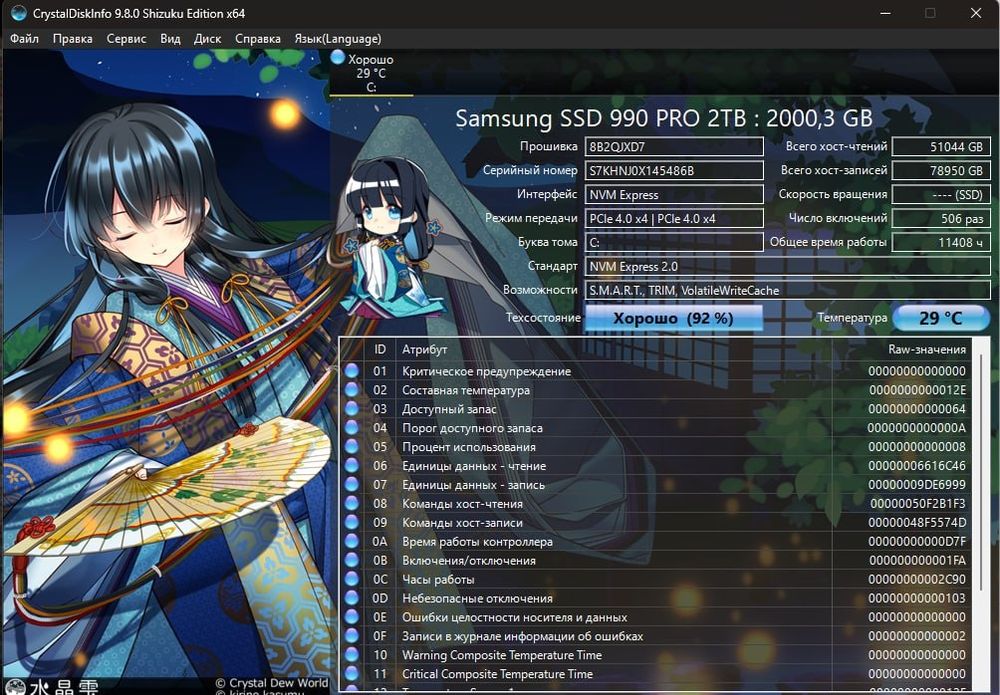Click status orb of attribute 08 Команды хост-чтения

point(351,503)
